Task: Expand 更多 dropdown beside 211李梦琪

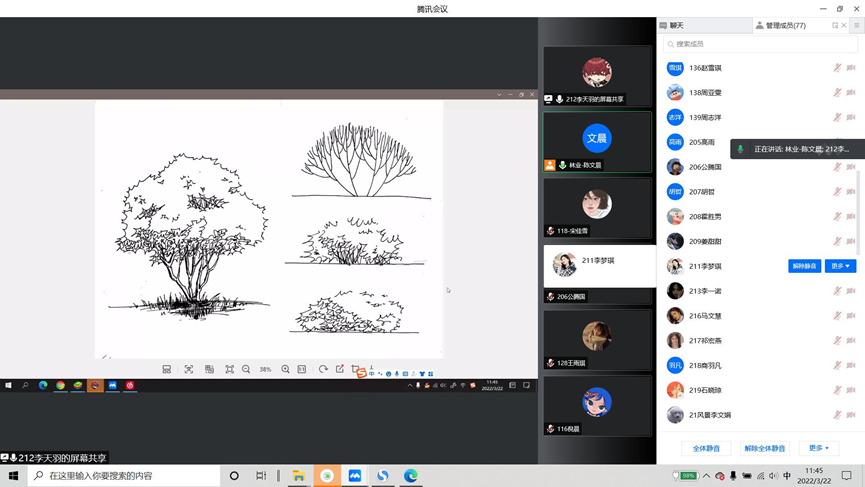Action: pyautogui.click(x=840, y=266)
